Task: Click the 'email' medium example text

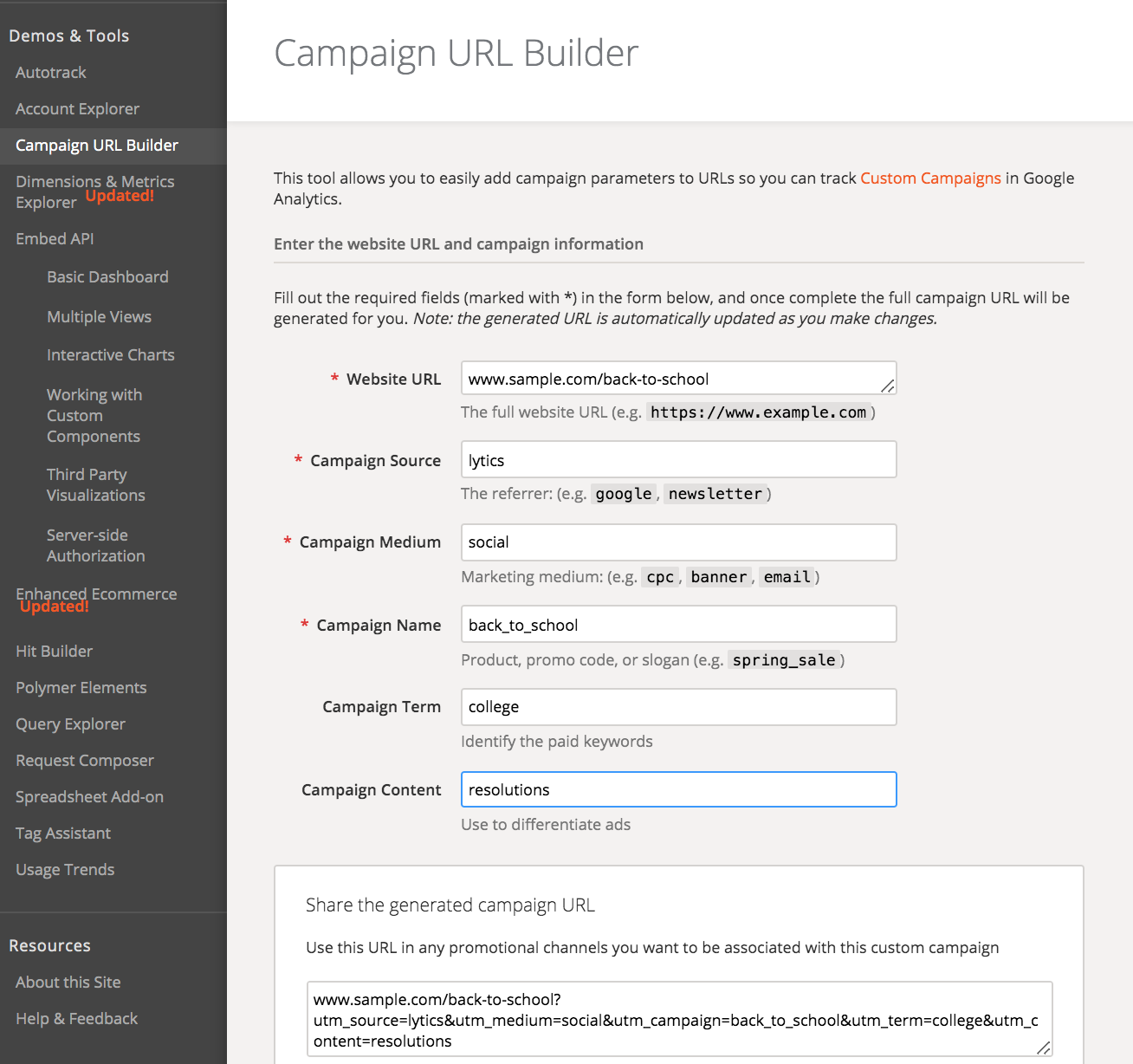Action: tap(787, 577)
